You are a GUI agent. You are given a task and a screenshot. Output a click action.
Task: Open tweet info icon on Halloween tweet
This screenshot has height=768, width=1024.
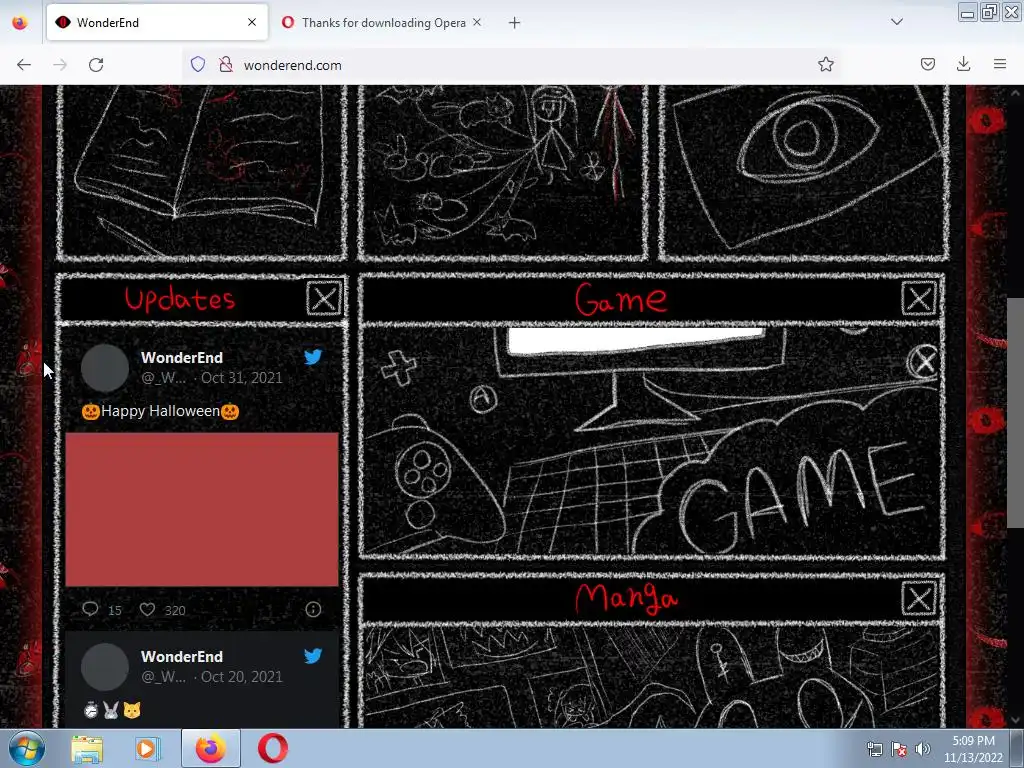coord(313,609)
